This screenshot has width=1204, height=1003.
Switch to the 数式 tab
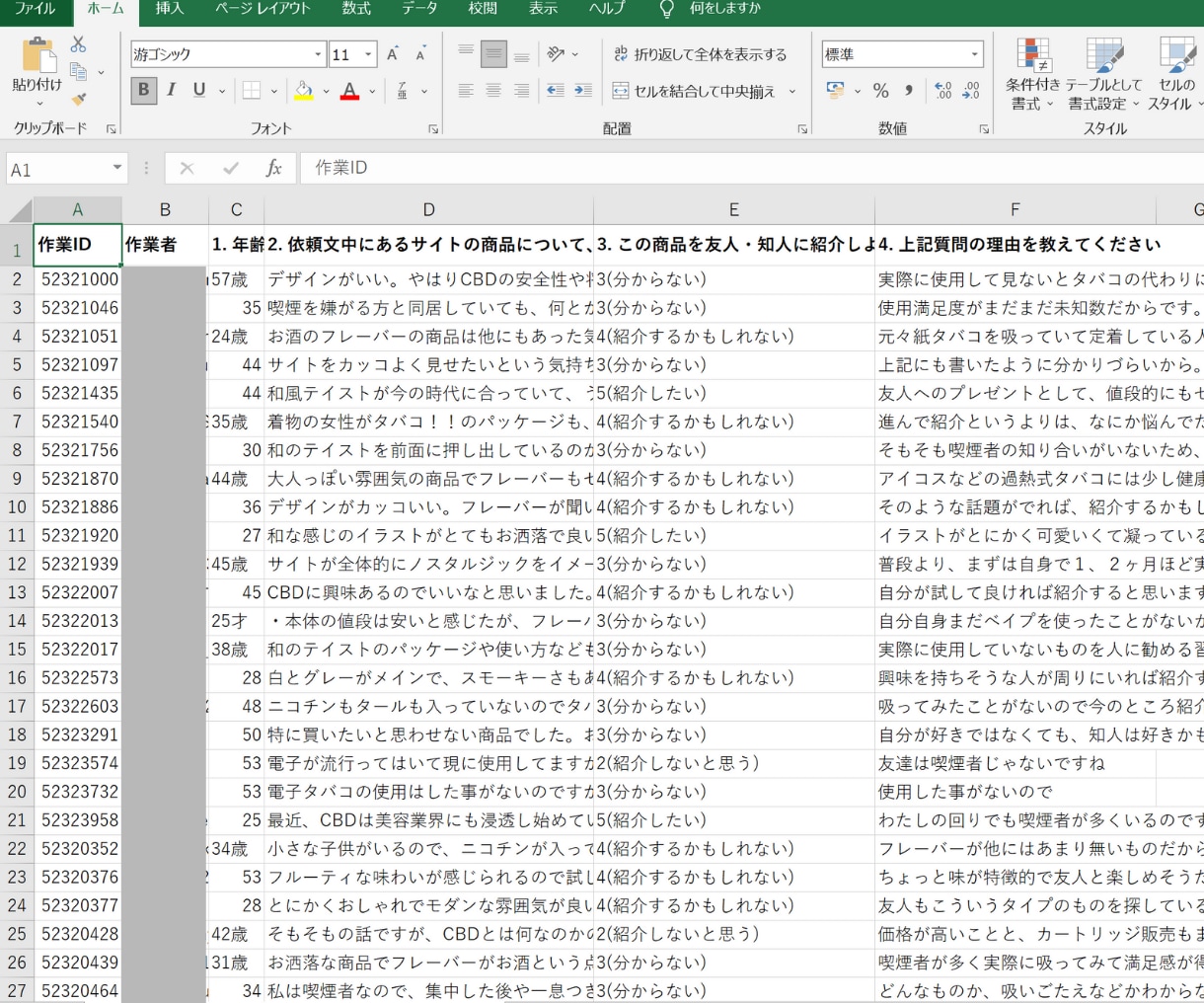(x=356, y=9)
